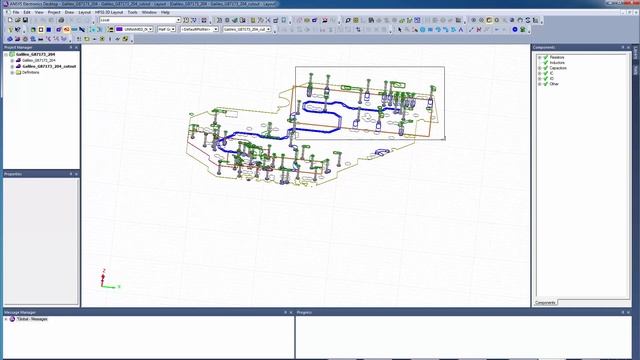
Task: Click the last green icon in third toolbar row
Action: coord(125,39)
